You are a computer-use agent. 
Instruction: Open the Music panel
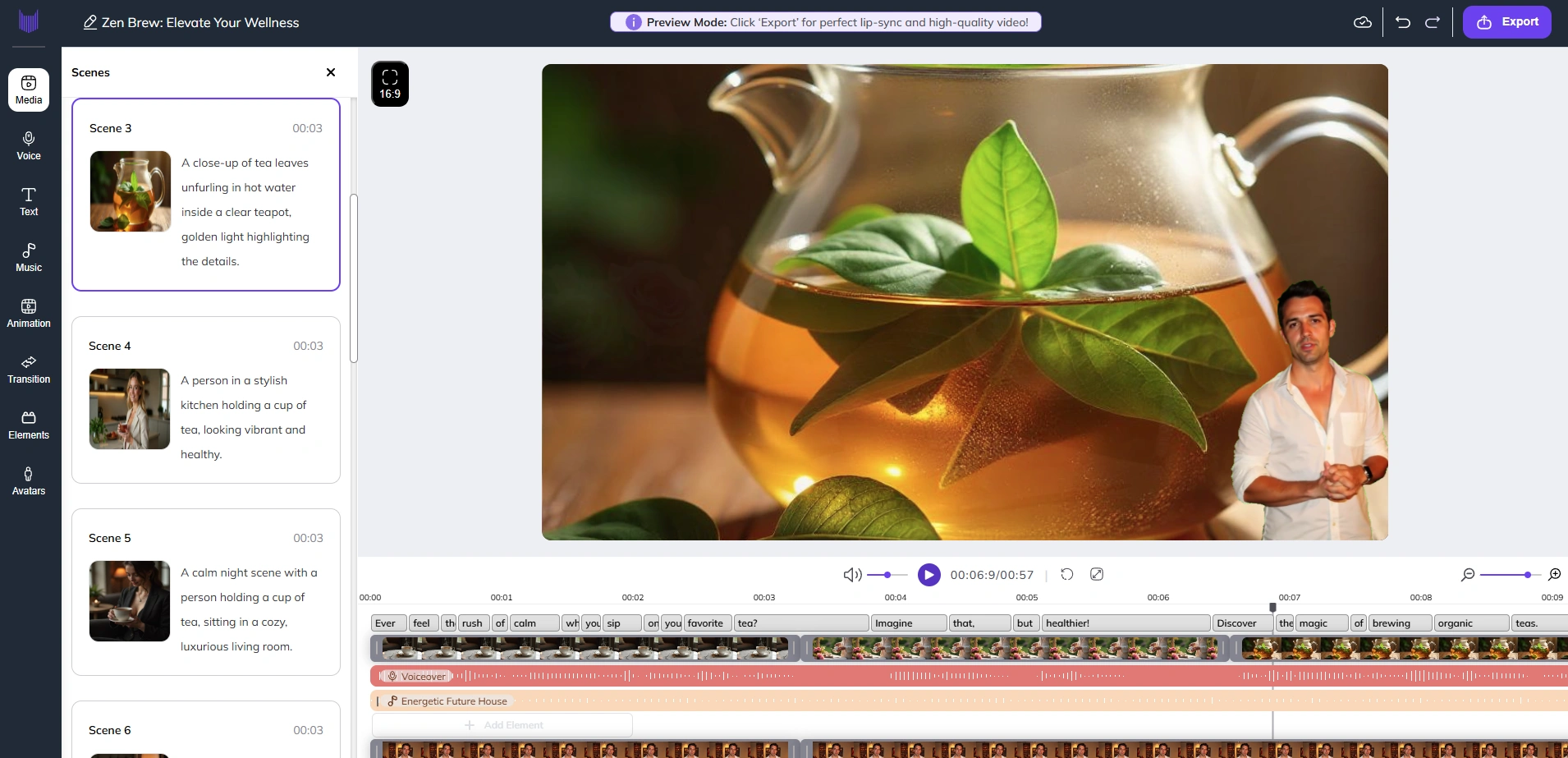[x=29, y=257]
